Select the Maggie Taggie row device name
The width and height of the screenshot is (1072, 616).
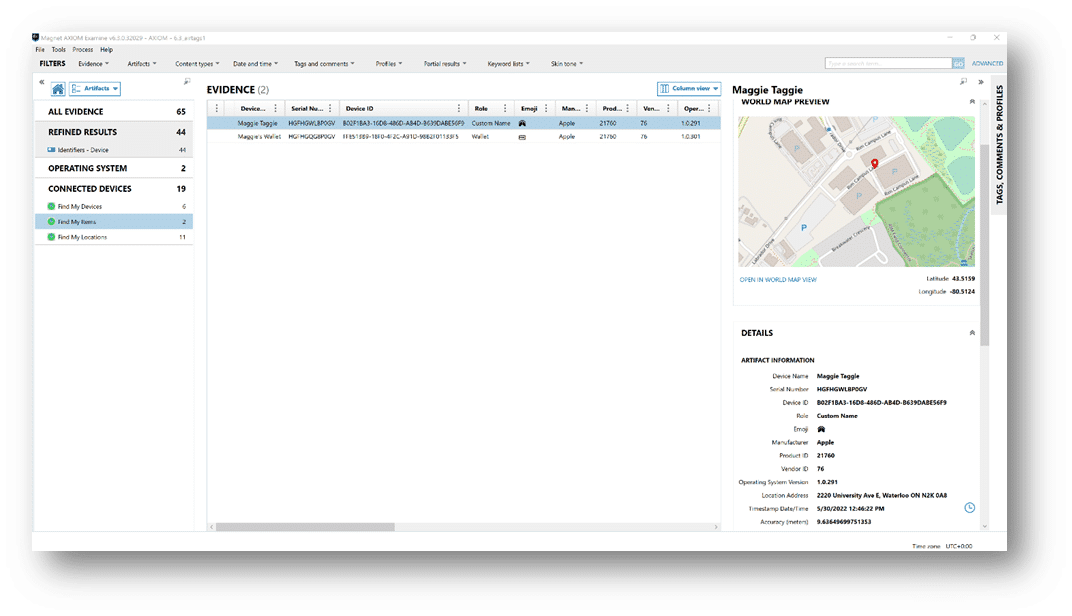pyautogui.click(x=258, y=124)
